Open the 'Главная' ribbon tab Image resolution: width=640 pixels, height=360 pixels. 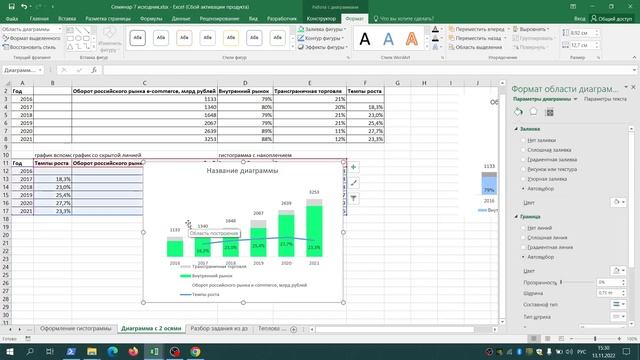click(39, 18)
